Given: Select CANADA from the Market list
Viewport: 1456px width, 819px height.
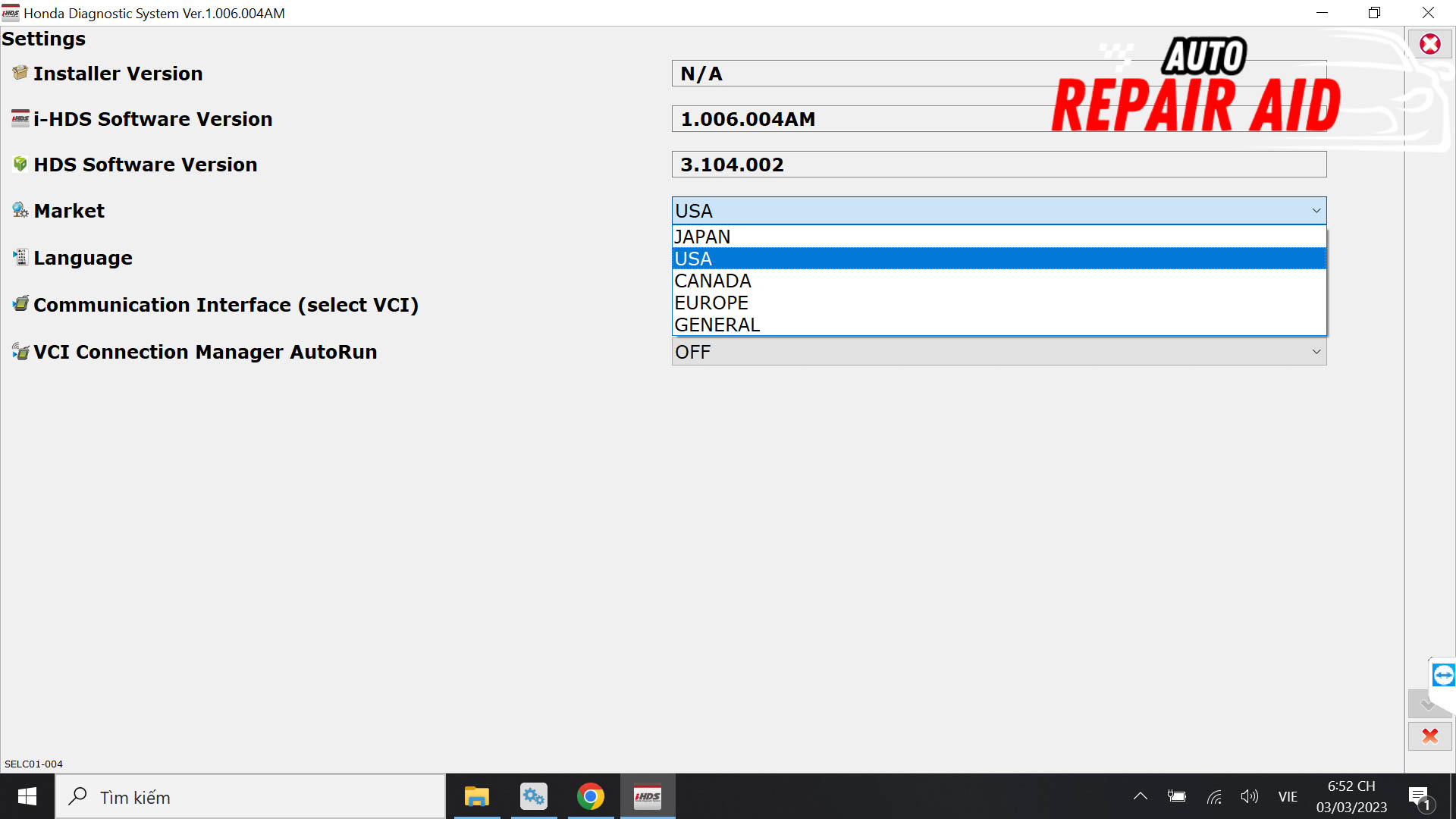Looking at the screenshot, I should click(712, 280).
